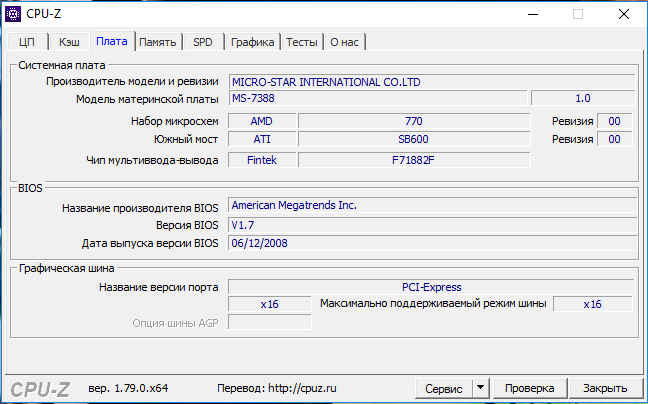Click the Набор микросхем label
The width and height of the screenshot is (648, 404).
click(x=175, y=121)
